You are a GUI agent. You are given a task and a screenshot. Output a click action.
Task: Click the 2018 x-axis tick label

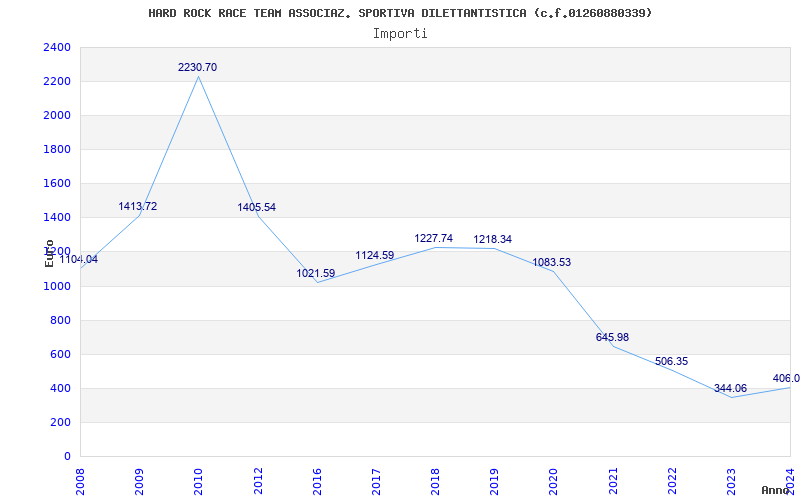[436, 481]
